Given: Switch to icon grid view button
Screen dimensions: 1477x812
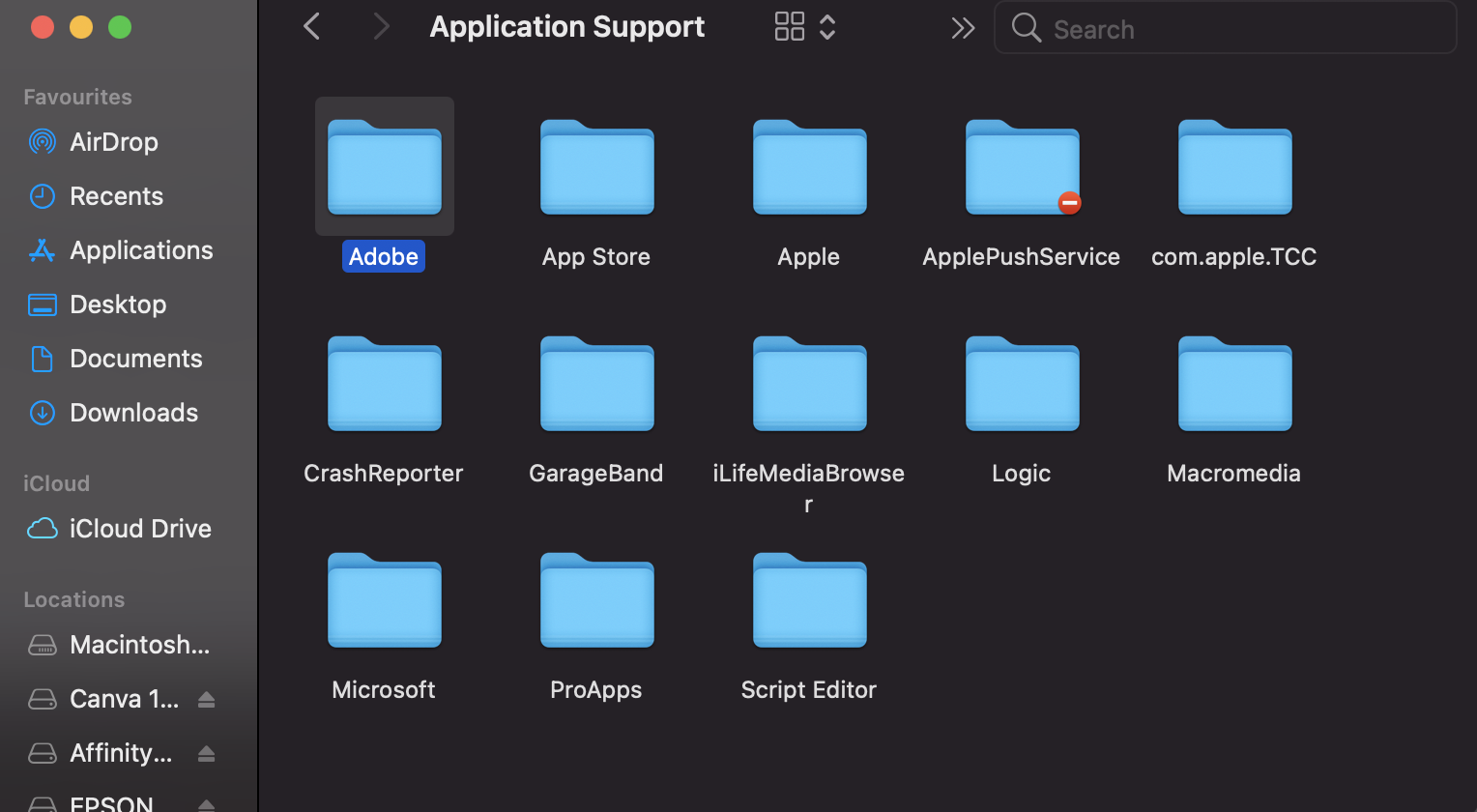Looking at the screenshot, I should point(790,27).
